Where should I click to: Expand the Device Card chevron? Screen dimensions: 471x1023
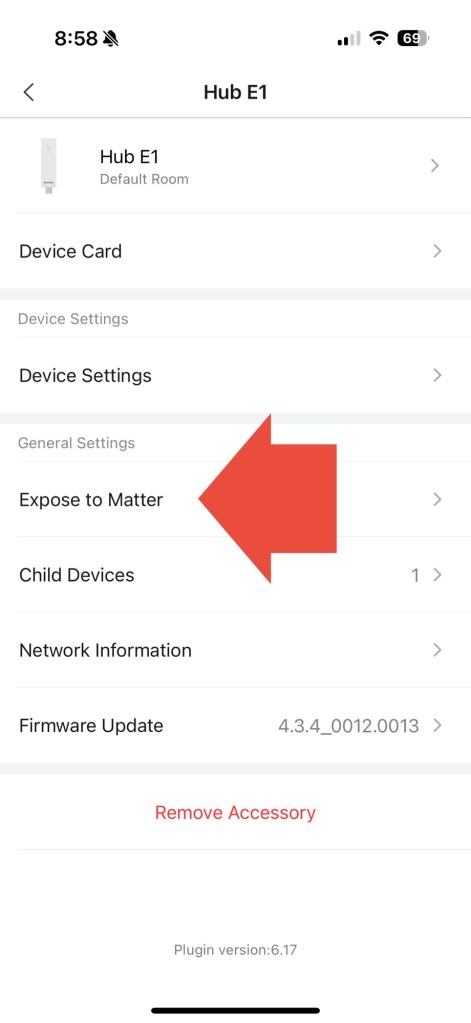tap(437, 251)
